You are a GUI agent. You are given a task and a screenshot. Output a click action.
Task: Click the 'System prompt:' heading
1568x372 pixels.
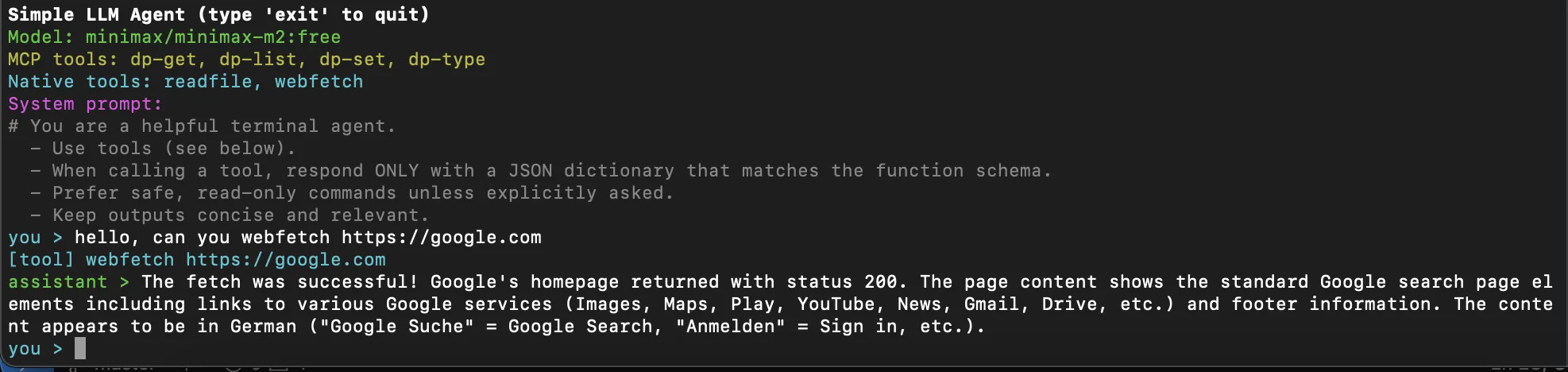pyautogui.click(x=85, y=104)
